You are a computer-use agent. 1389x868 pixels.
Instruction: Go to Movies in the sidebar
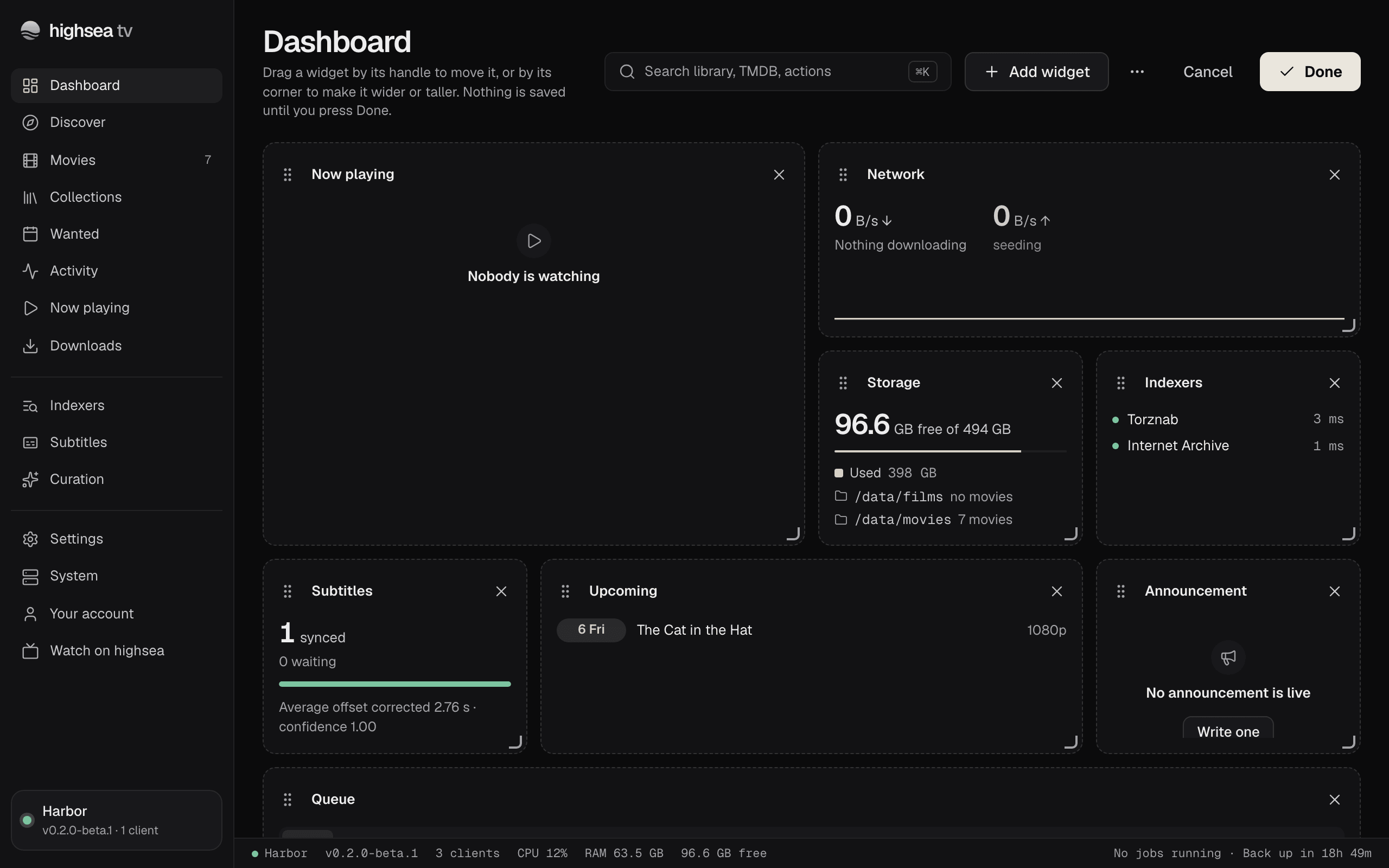[x=117, y=160]
